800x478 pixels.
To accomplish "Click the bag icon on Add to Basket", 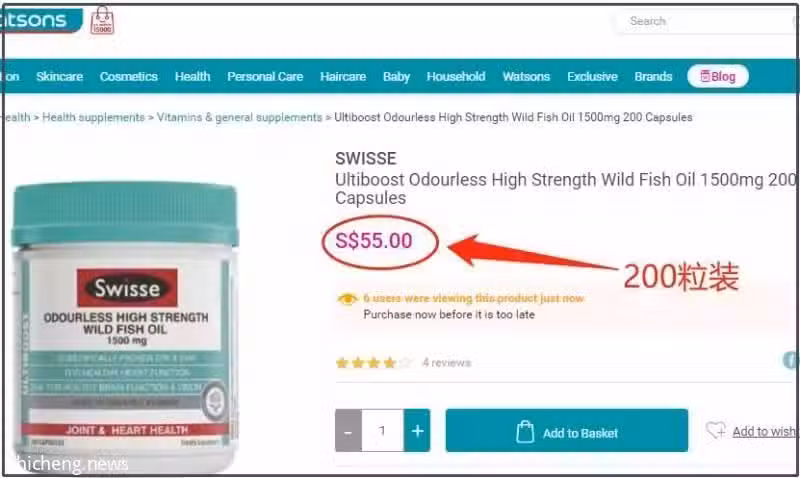I will pyautogui.click(x=525, y=432).
